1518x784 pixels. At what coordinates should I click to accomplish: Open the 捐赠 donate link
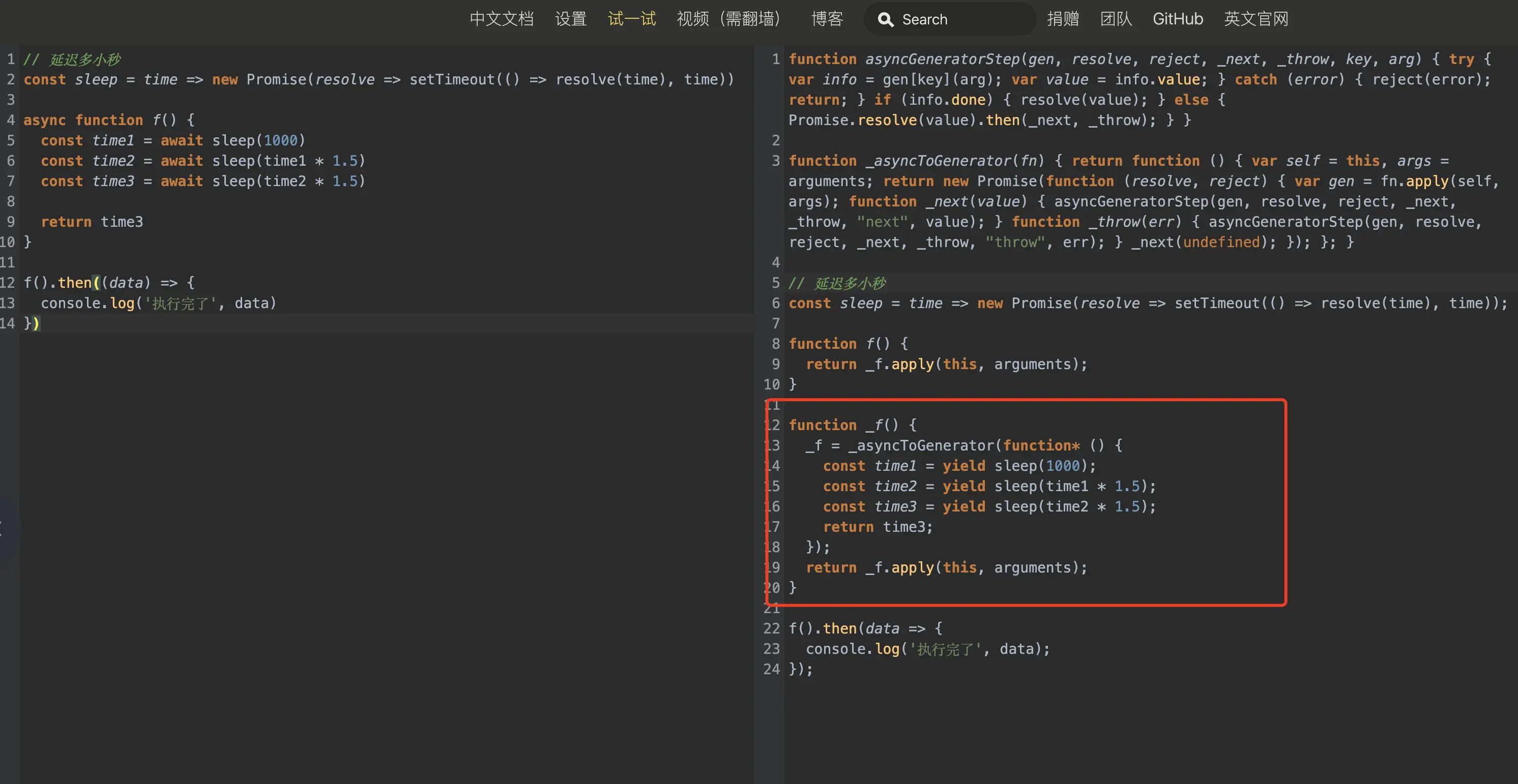[x=1063, y=19]
